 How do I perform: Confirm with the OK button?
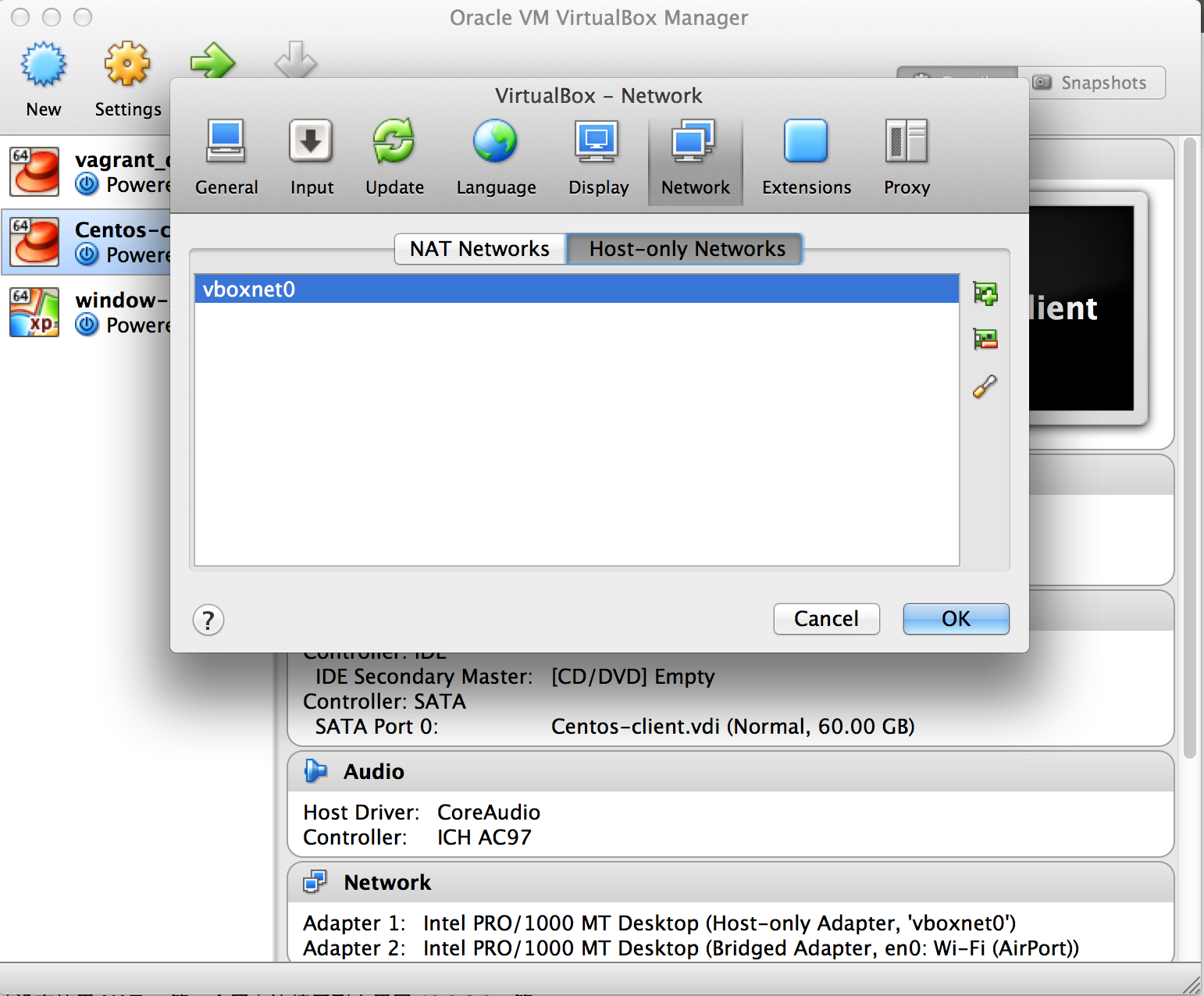pos(956,619)
